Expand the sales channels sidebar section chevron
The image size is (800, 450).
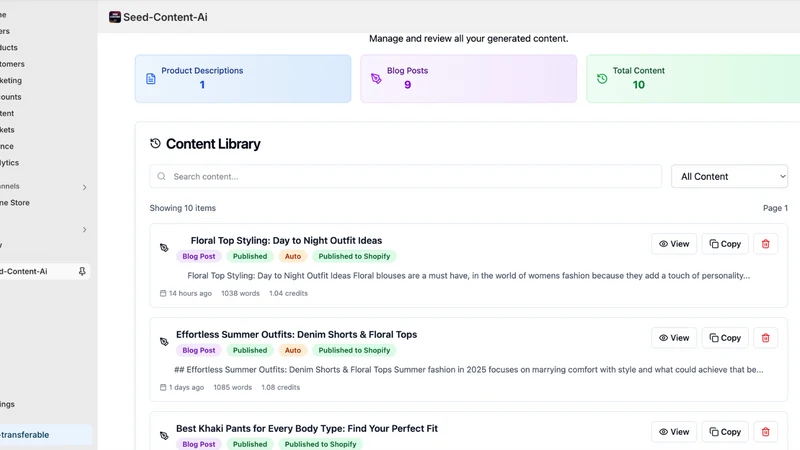pyautogui.click(x=85, y=187)
